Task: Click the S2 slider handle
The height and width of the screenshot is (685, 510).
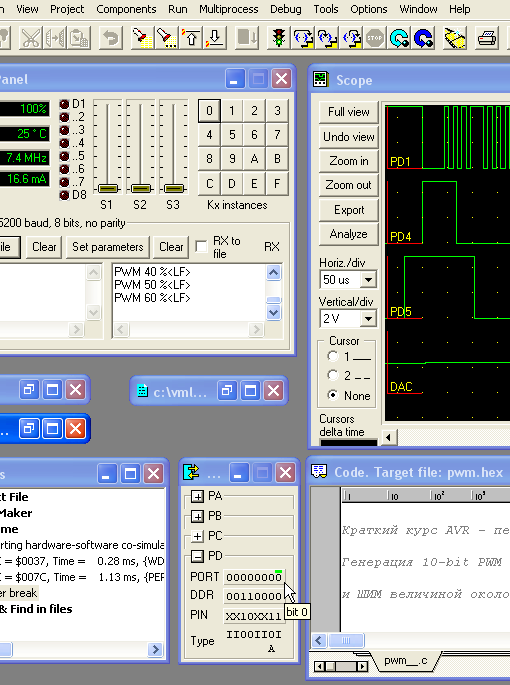Action: click(140, 189)
